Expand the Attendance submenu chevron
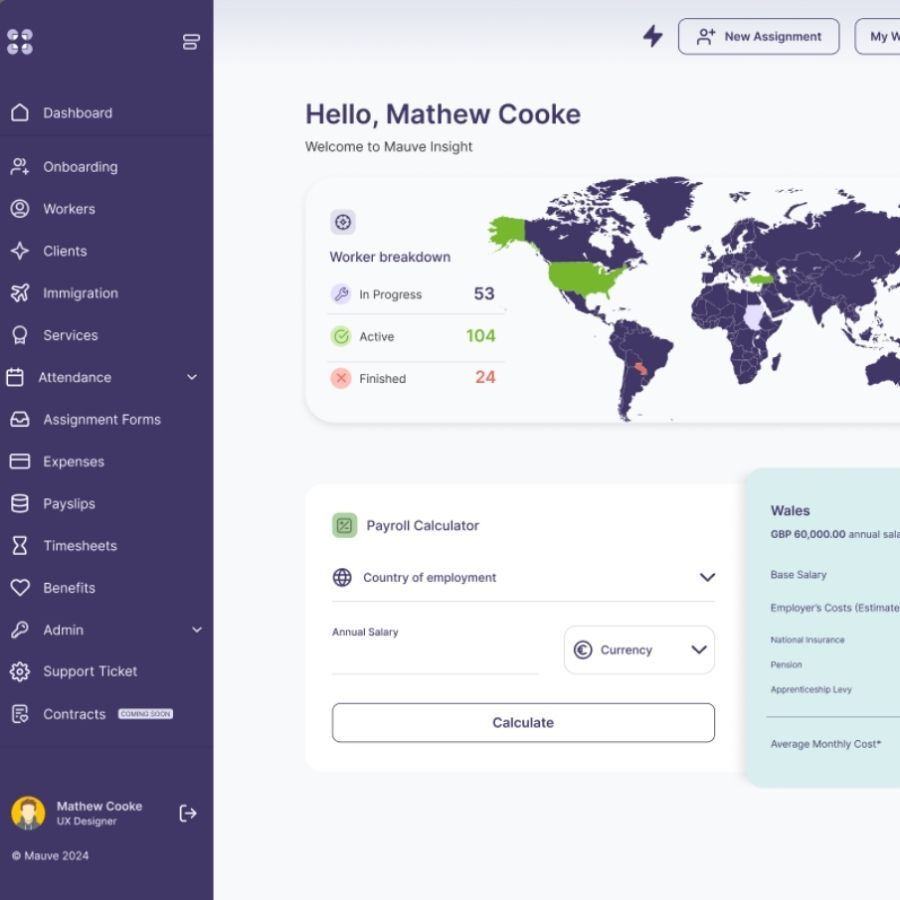Screen dimensions: 900x900 (x=192, y=377)
